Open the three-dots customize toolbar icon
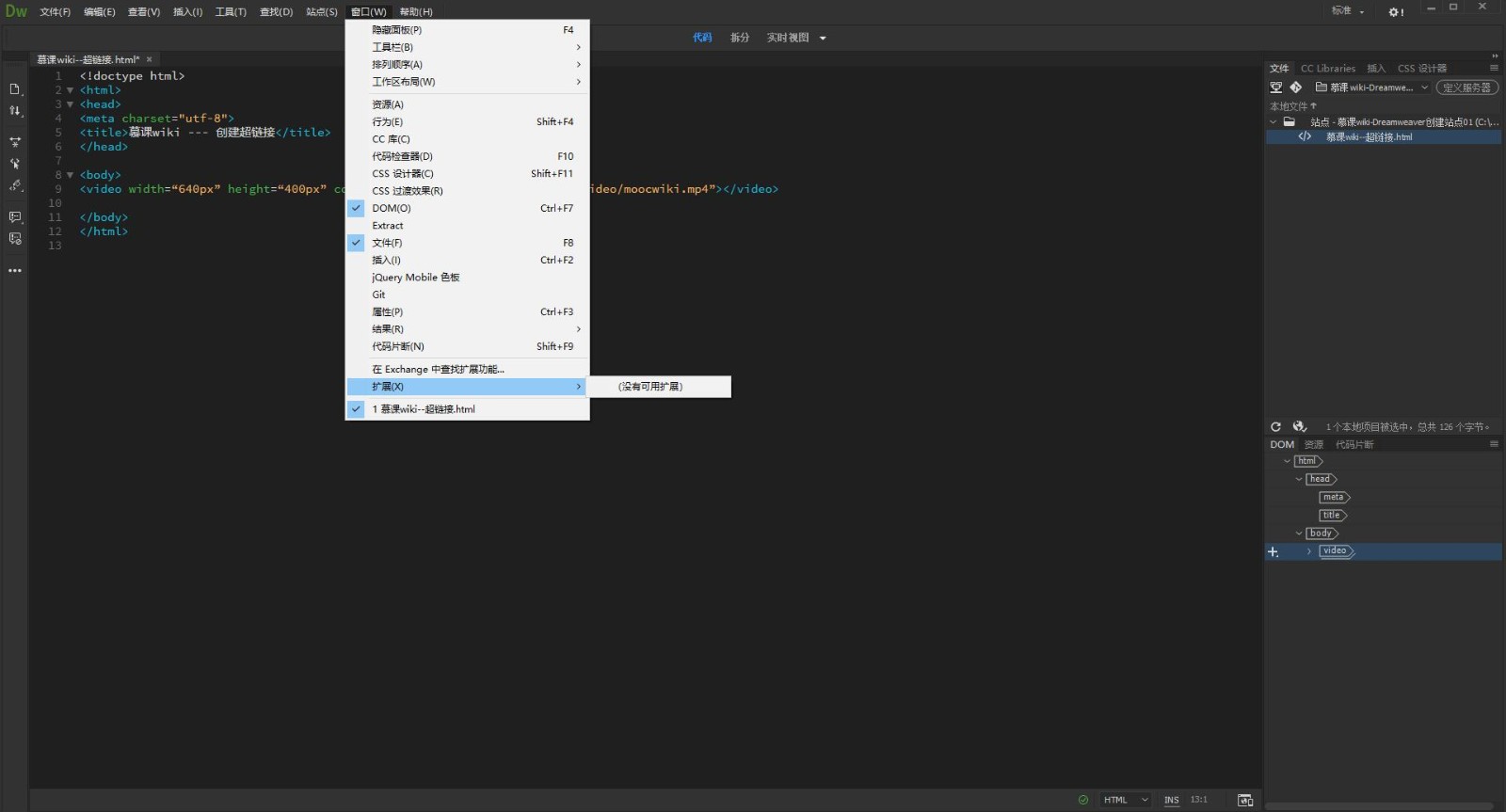1506x812 pixels. coord(15,270)
